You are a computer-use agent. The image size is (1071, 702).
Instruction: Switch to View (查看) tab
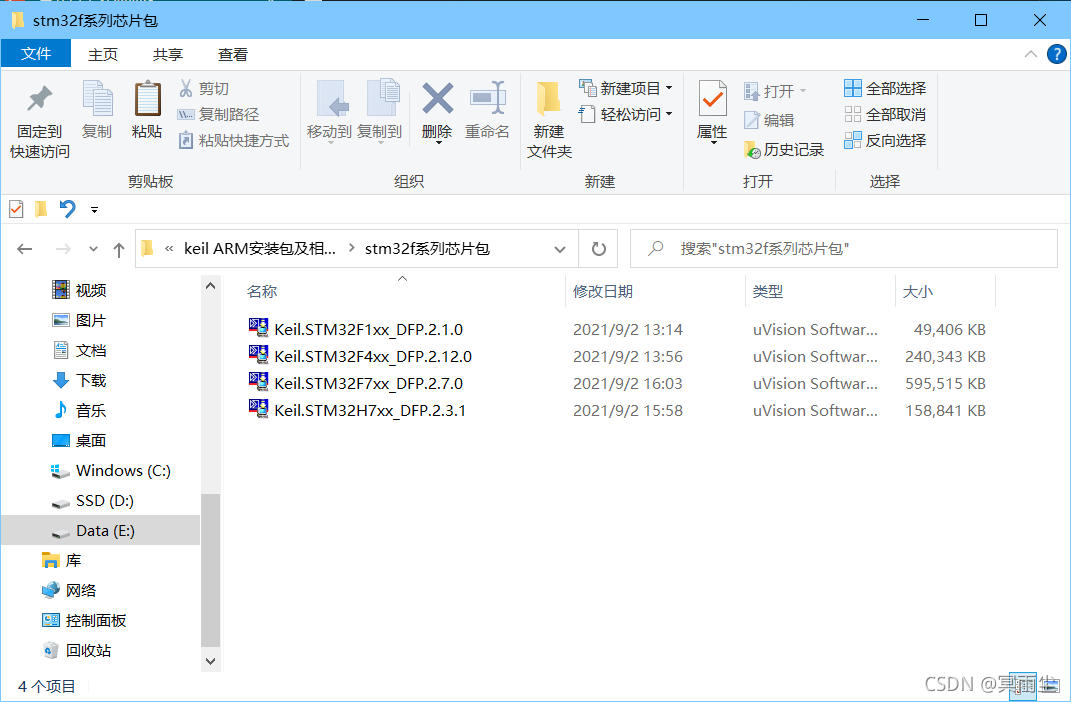point(233,55)
